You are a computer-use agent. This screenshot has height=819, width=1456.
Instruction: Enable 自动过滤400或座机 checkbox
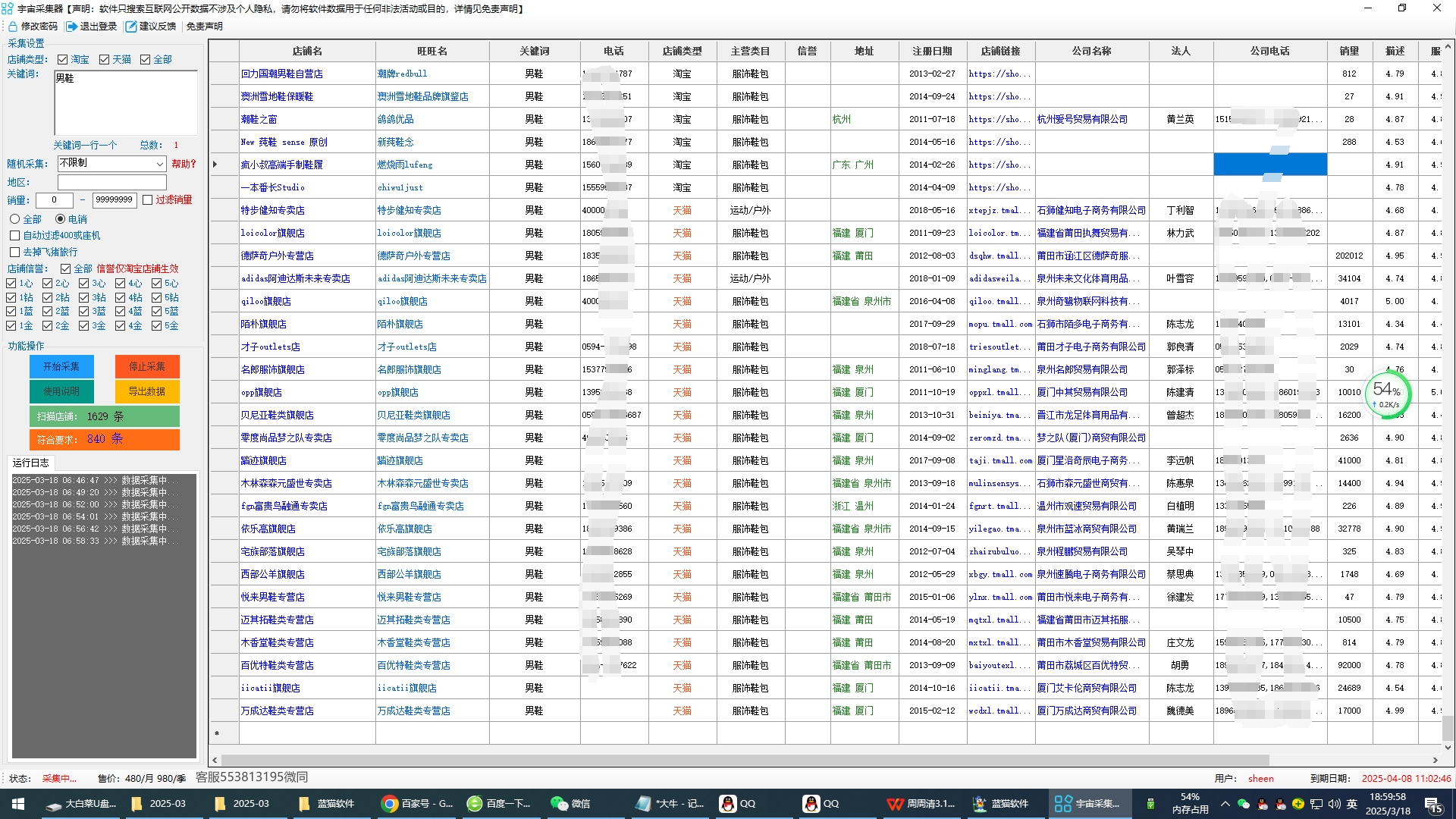point(14,236)
